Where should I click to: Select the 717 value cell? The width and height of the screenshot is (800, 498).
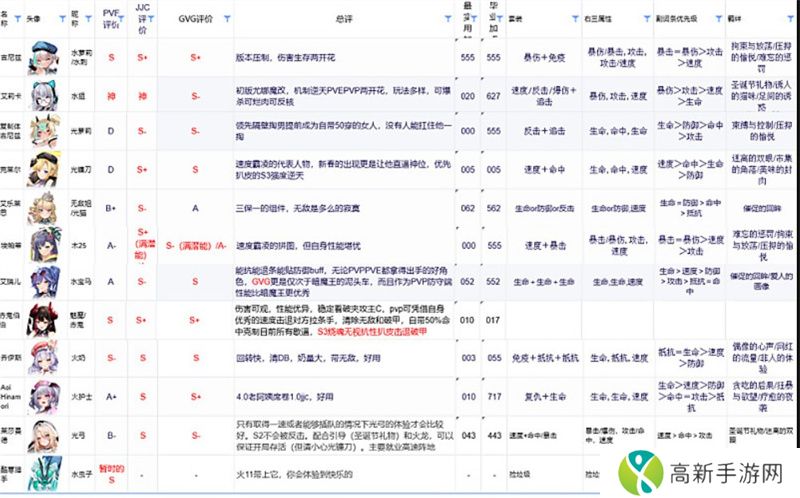[494, 396]
